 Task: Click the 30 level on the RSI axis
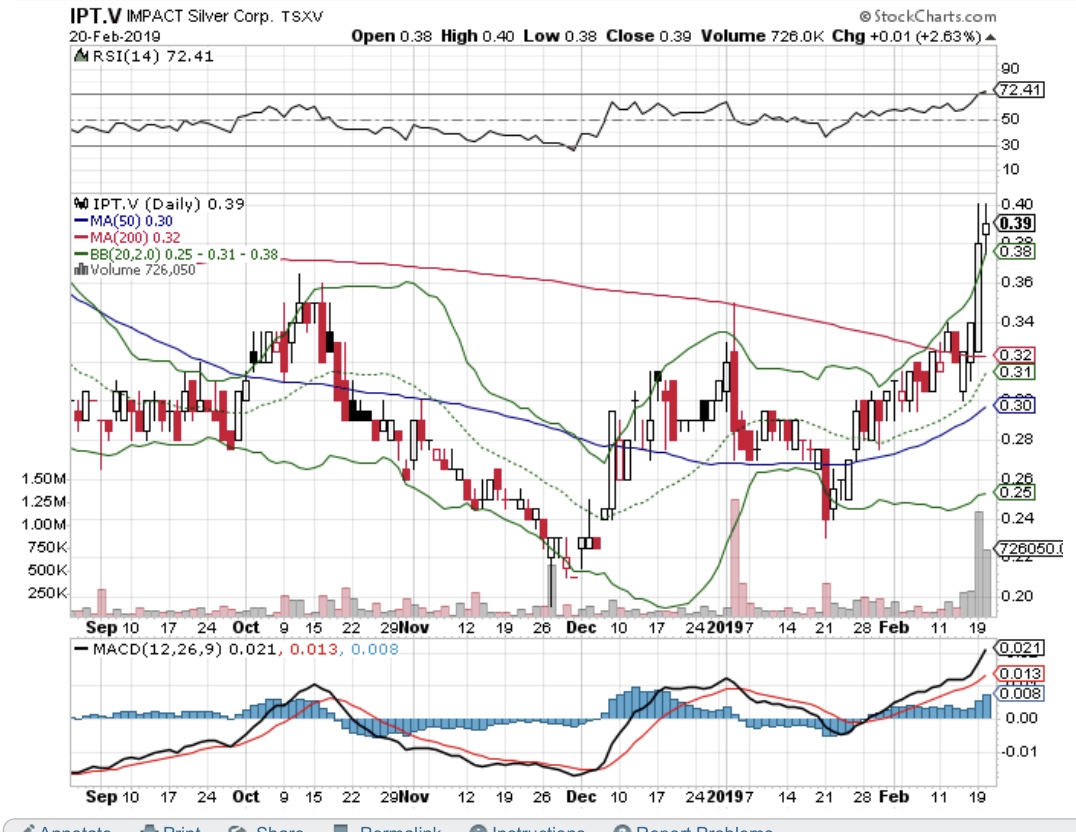[1009, 144]
